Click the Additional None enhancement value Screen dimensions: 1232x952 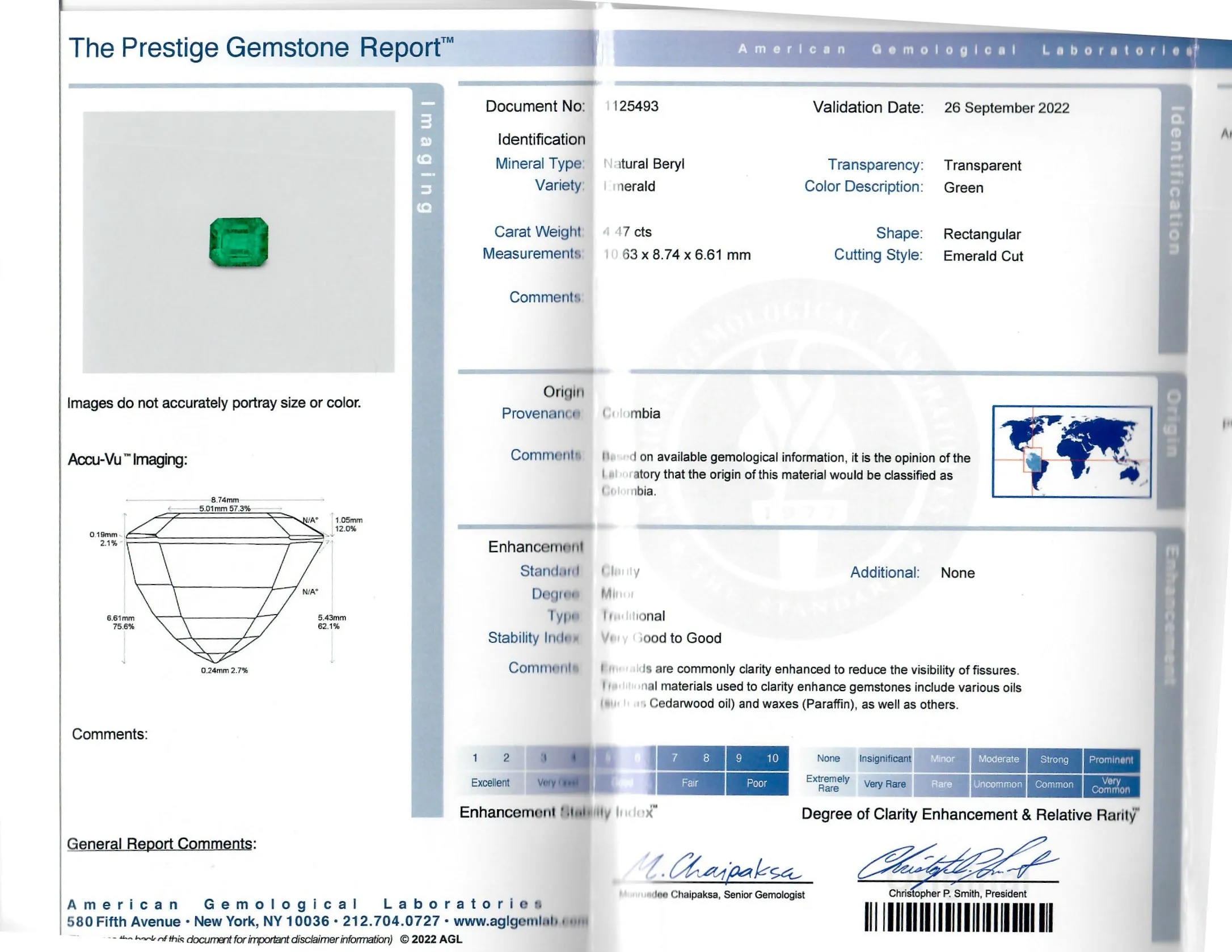coord(957,573)
